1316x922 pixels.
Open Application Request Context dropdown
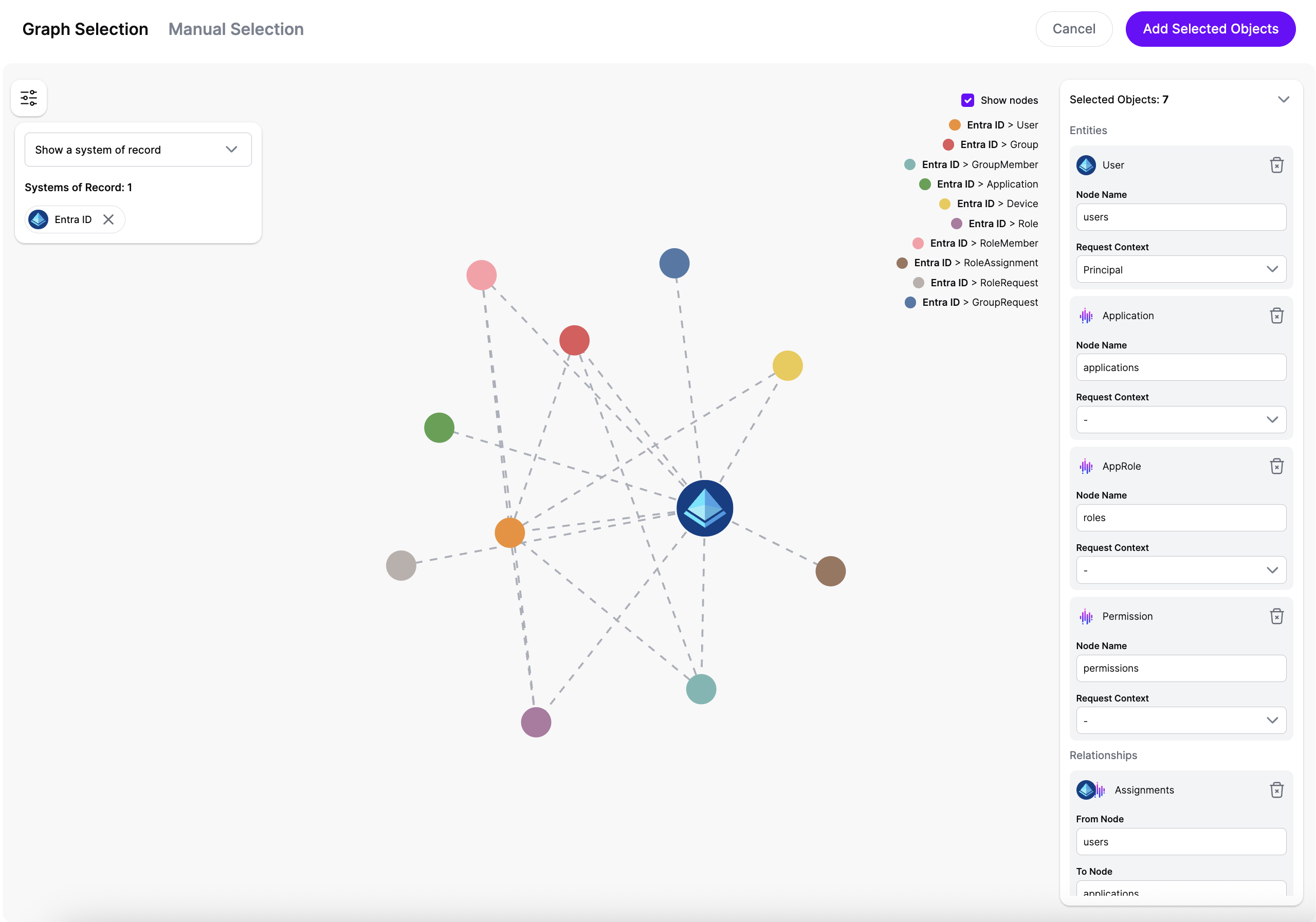click(x=1181, y=420)
